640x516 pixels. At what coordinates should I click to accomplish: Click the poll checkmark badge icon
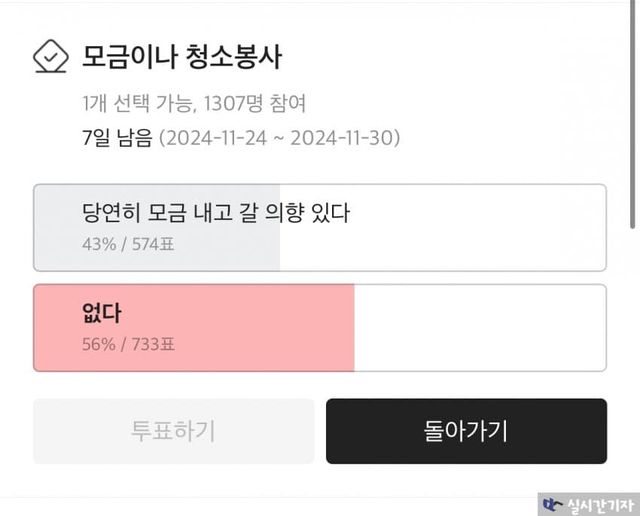[x=49, y=57]
